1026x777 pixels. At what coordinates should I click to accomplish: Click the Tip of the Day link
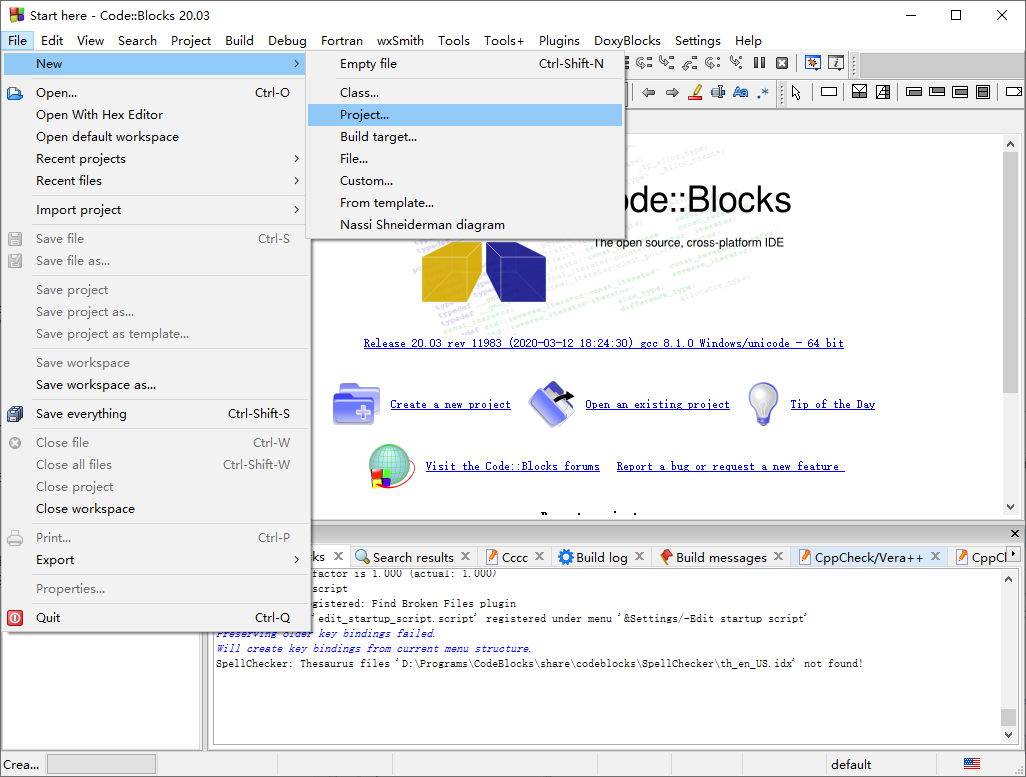(832, 405)
